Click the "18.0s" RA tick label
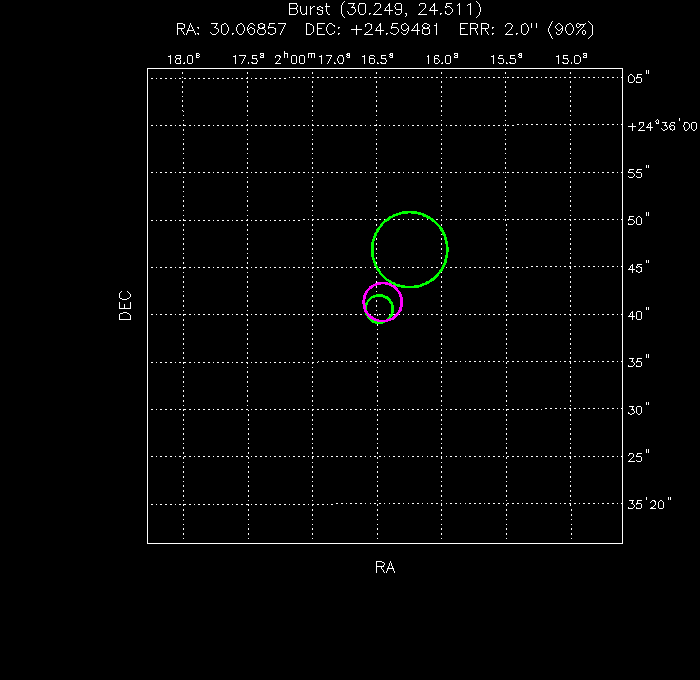 pyautogui.click(x=183, y=59)
